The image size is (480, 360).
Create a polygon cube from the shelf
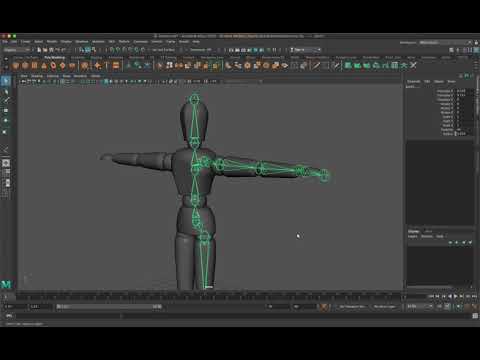point(25,66)
